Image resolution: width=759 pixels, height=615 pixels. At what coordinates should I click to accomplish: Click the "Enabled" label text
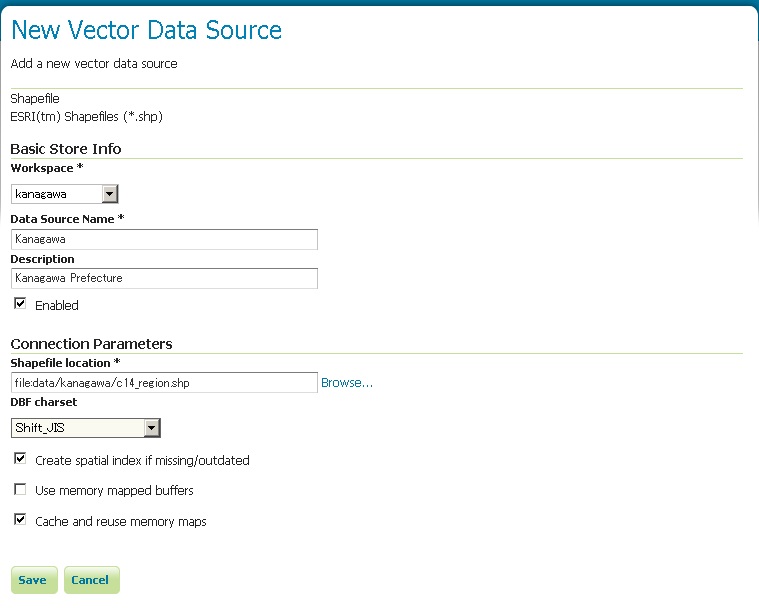point(56,305)
